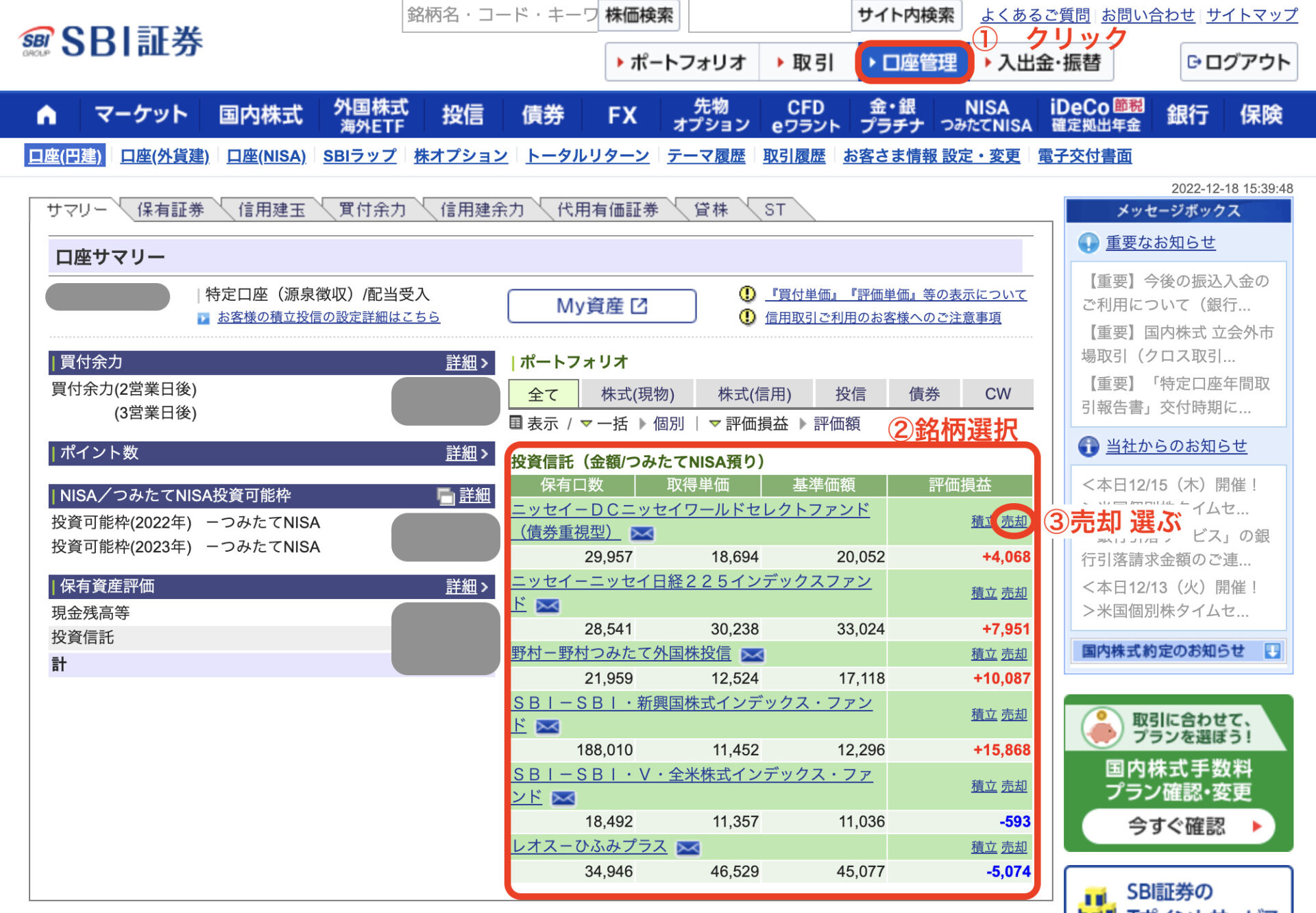Viewport: 1316px width, 913px height.
Task: Click the +15,868 valuation gain value
Action: pos(1001,750)
